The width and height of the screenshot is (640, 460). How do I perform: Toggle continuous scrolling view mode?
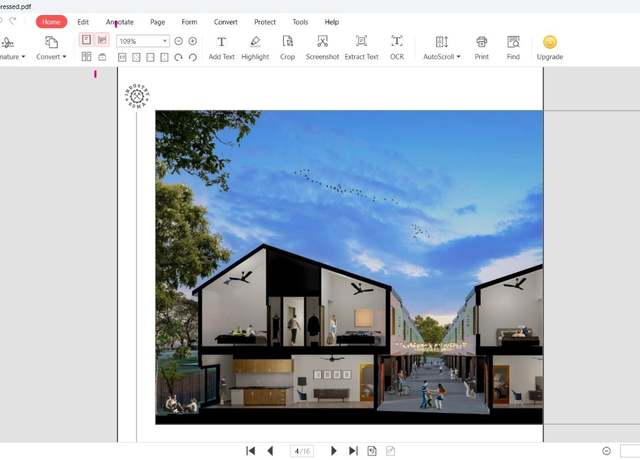[x=102, y=40]
